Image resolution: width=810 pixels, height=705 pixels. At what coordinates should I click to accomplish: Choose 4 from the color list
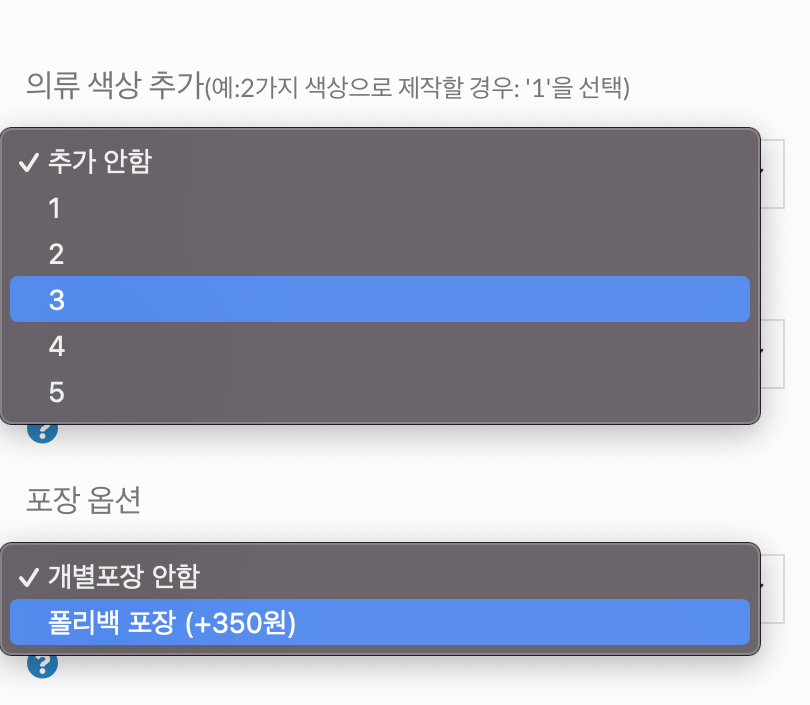tap(56, 346)
